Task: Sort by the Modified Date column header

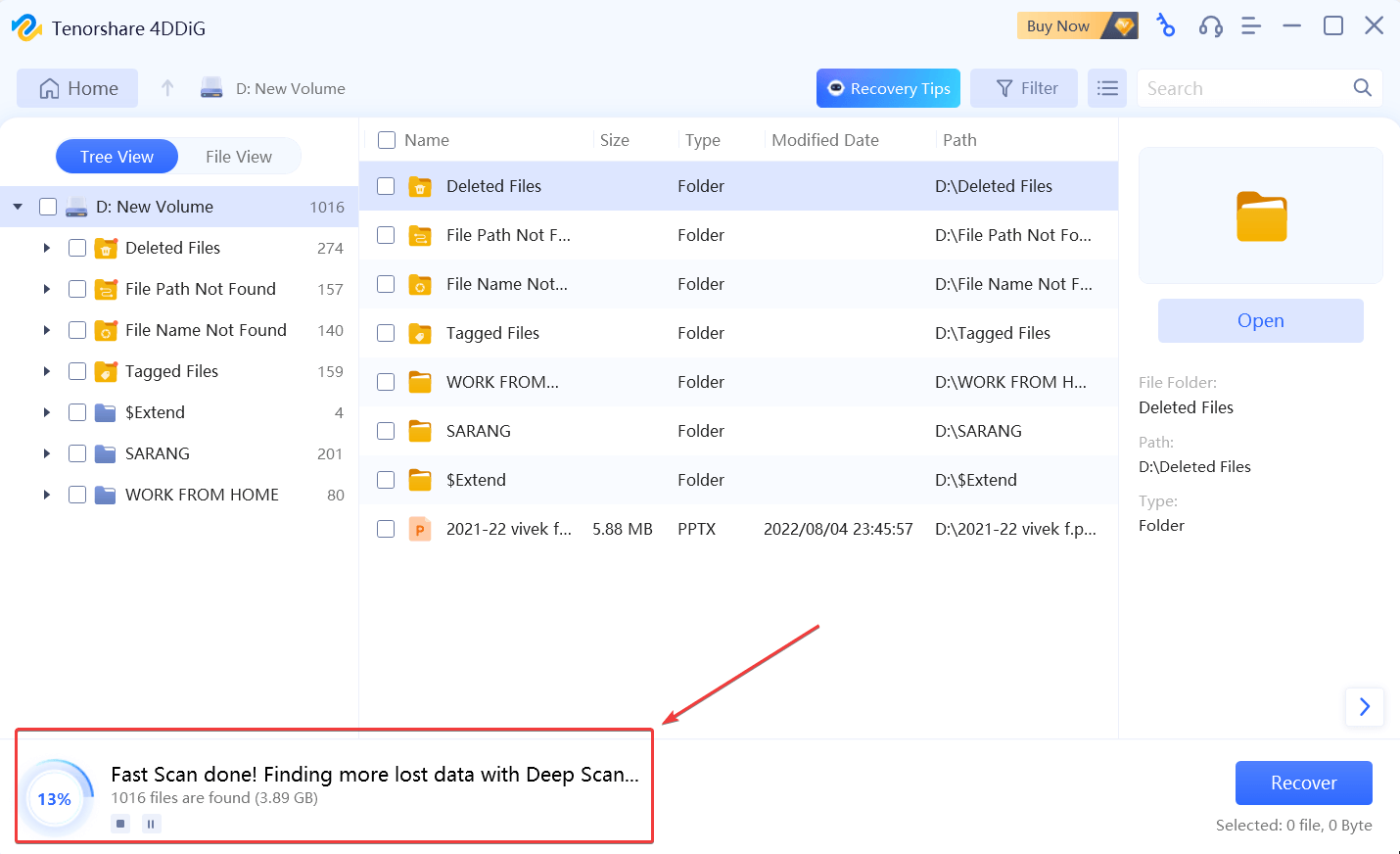Action: coord(825,140)
